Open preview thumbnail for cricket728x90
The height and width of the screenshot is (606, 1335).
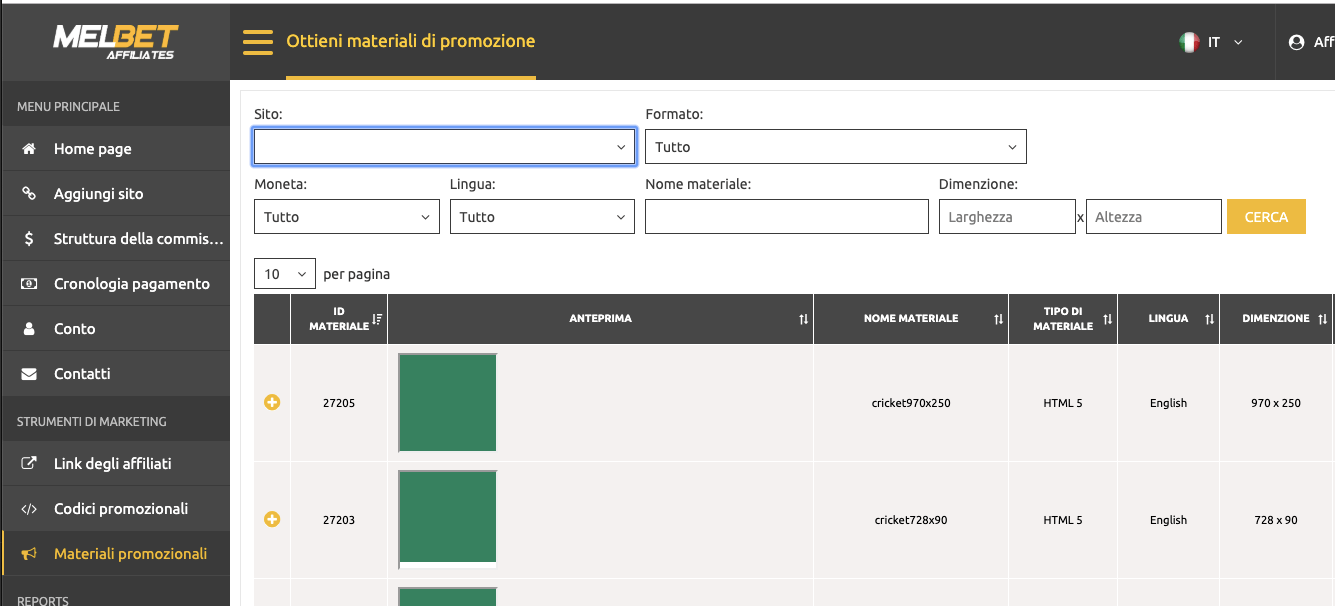pos(448,519)
